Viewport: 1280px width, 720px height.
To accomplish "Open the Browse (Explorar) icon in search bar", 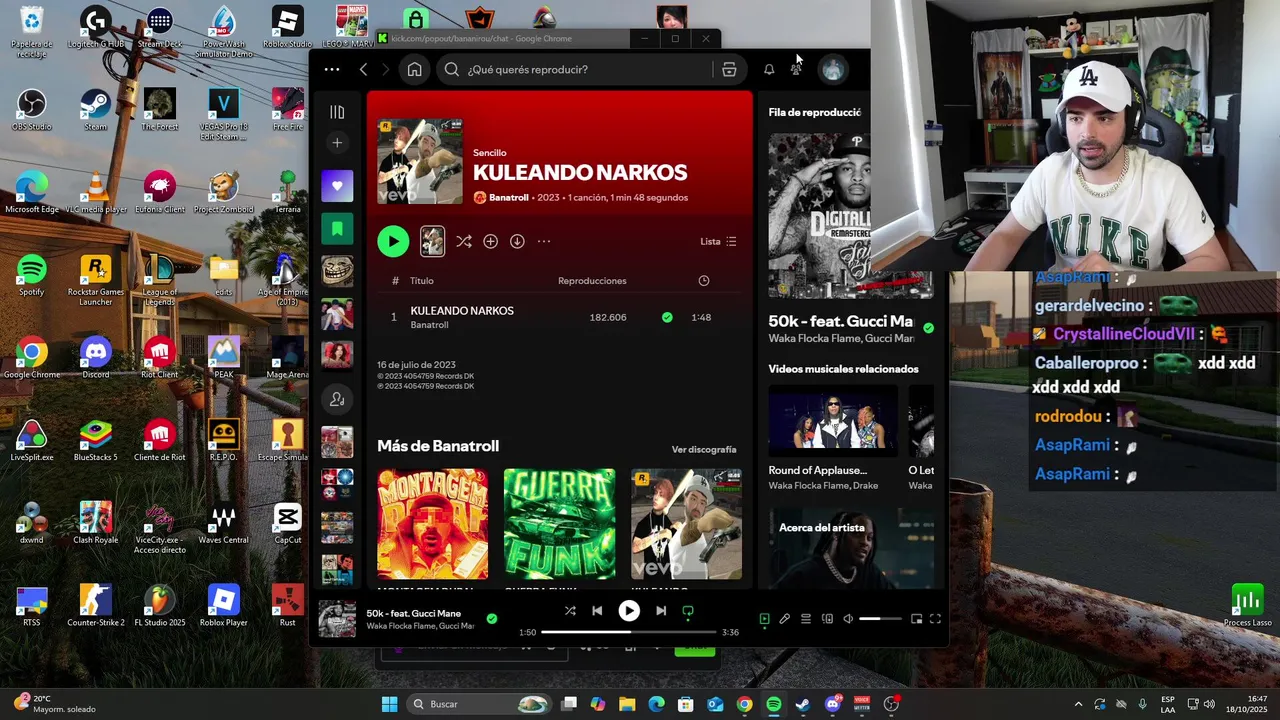I will [x=729, y=69].
